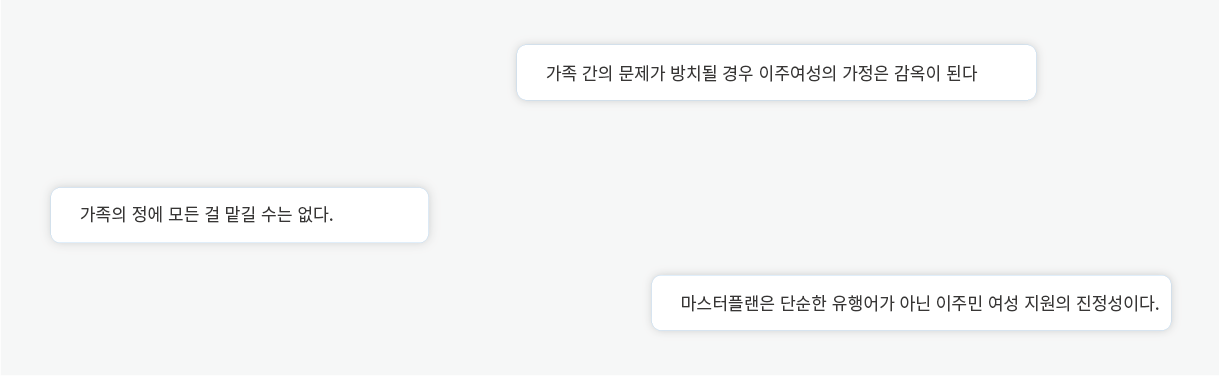Click the word 모든 in the left card
The image size is (1219, 376).
click(183, 215)
